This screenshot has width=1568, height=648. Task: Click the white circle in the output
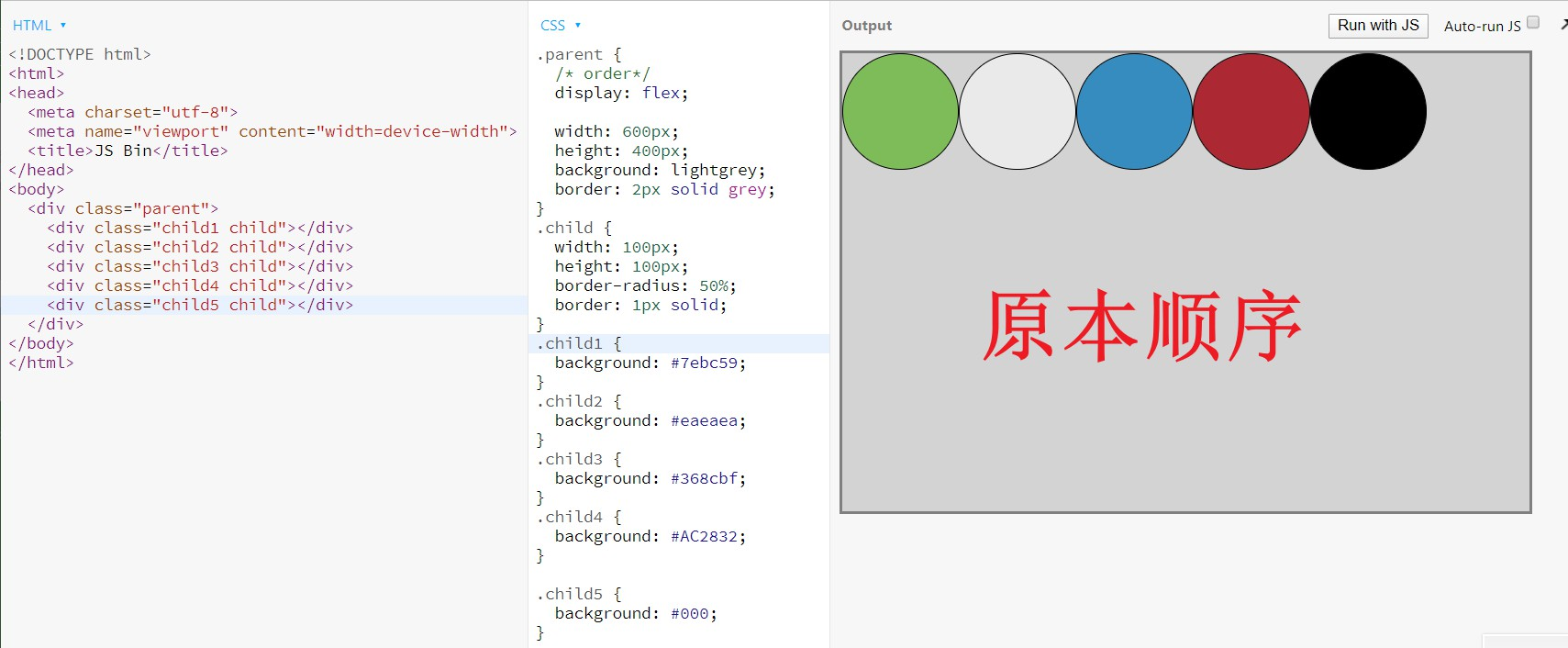click(x=1018, y=111)
